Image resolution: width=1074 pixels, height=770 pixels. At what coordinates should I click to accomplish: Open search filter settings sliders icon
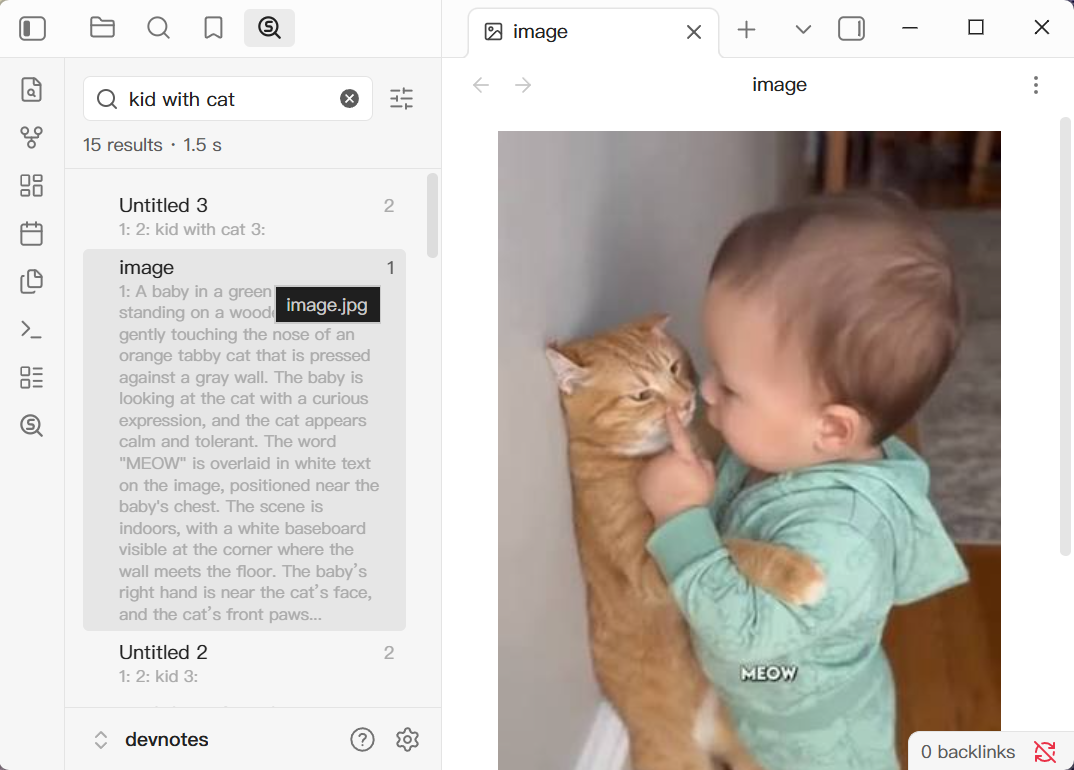[x=401, y=99]
